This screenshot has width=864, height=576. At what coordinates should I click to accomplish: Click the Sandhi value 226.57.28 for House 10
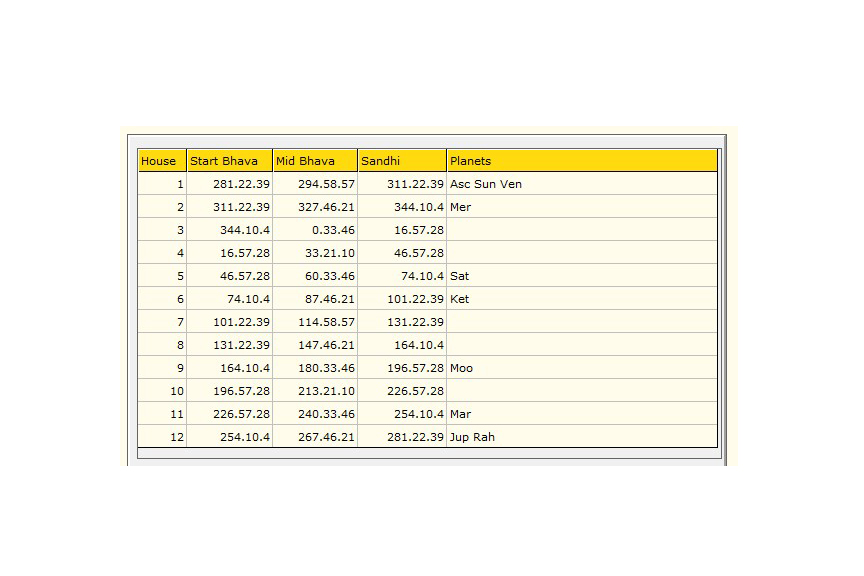(415, 390)
